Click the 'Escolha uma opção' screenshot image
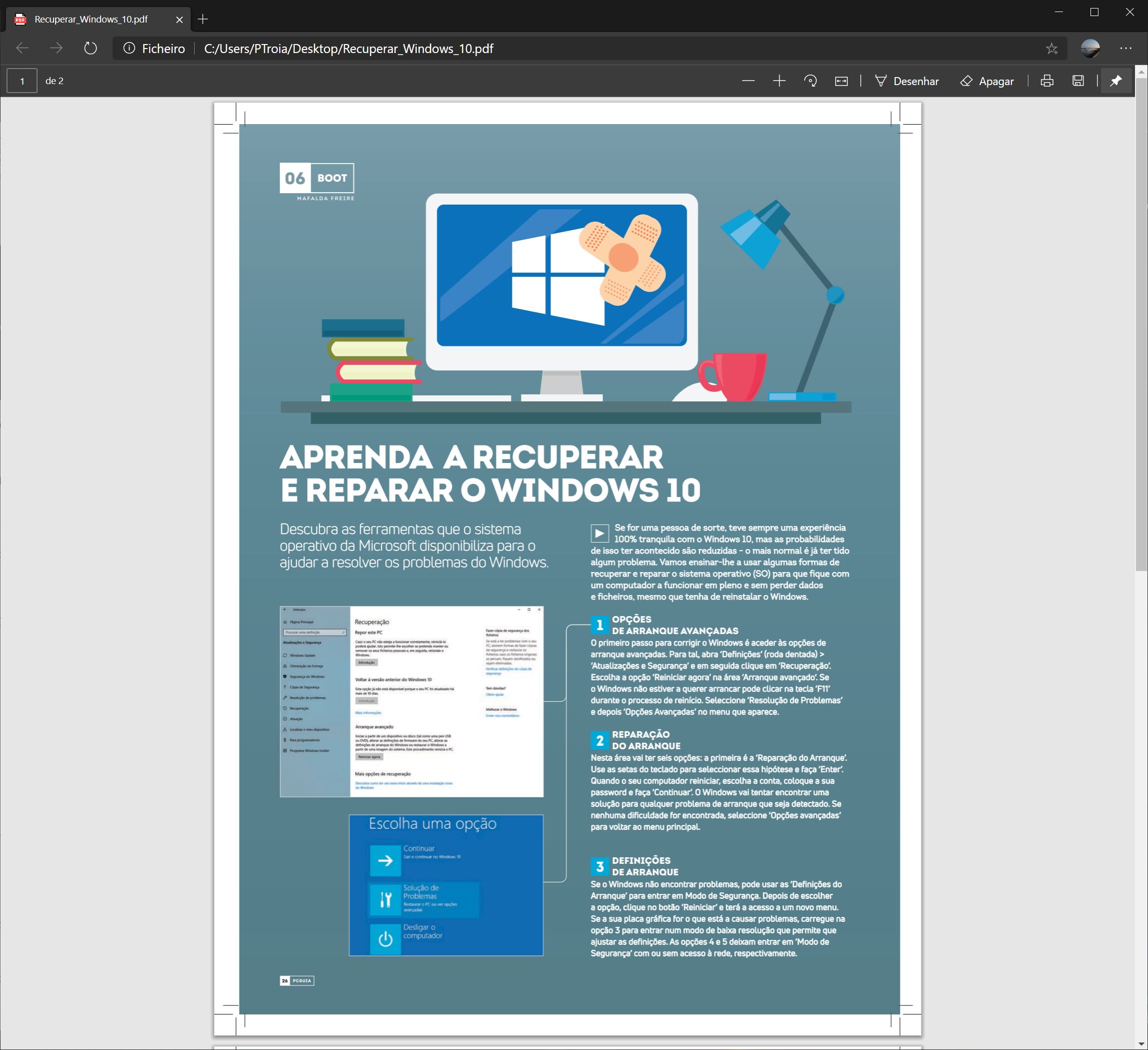This screenshot has width=1148, height=1050. pyautogui.click(x=446, y=885)
